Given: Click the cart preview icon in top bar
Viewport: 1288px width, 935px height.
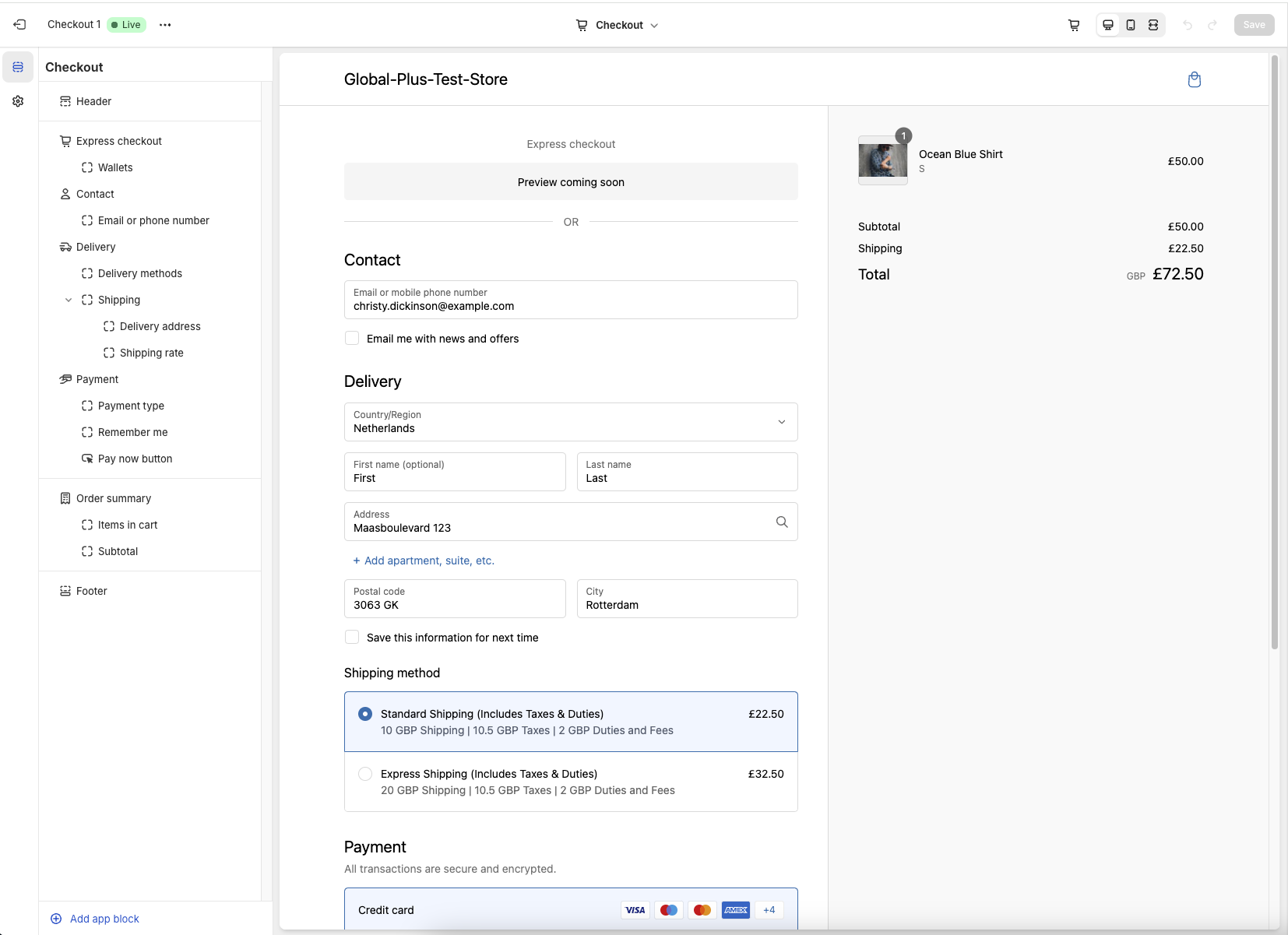Looking at the screenshot, I should click(1074, 25).
